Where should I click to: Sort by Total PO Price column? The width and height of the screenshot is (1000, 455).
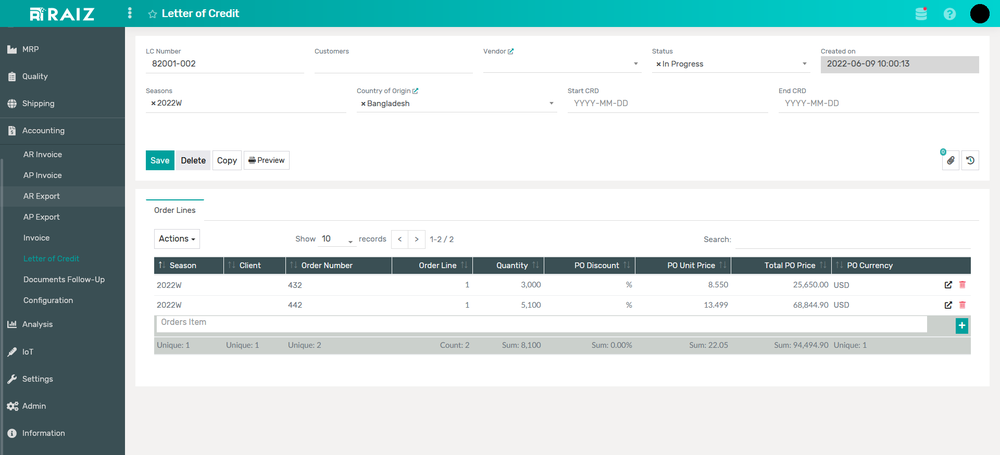pyautogui.click(x=781, y=265)
